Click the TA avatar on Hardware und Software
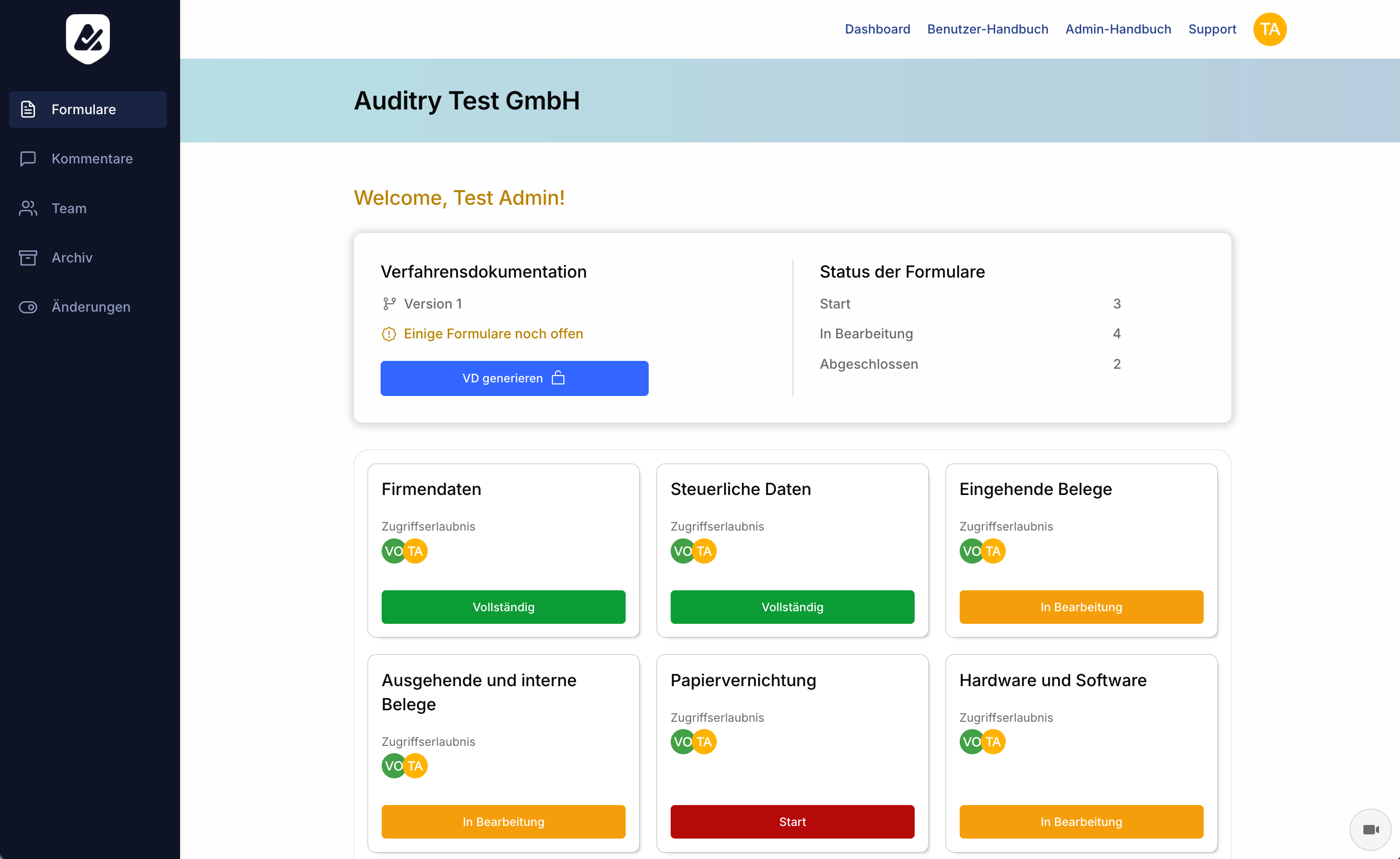 993,741
